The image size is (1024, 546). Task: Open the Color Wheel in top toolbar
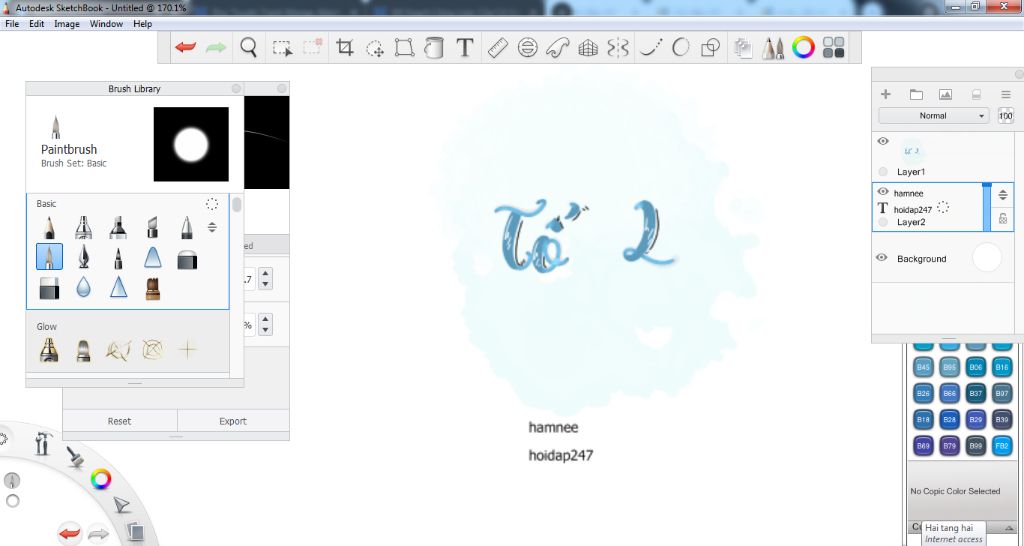pyautogui.click(x=803, y=47)
